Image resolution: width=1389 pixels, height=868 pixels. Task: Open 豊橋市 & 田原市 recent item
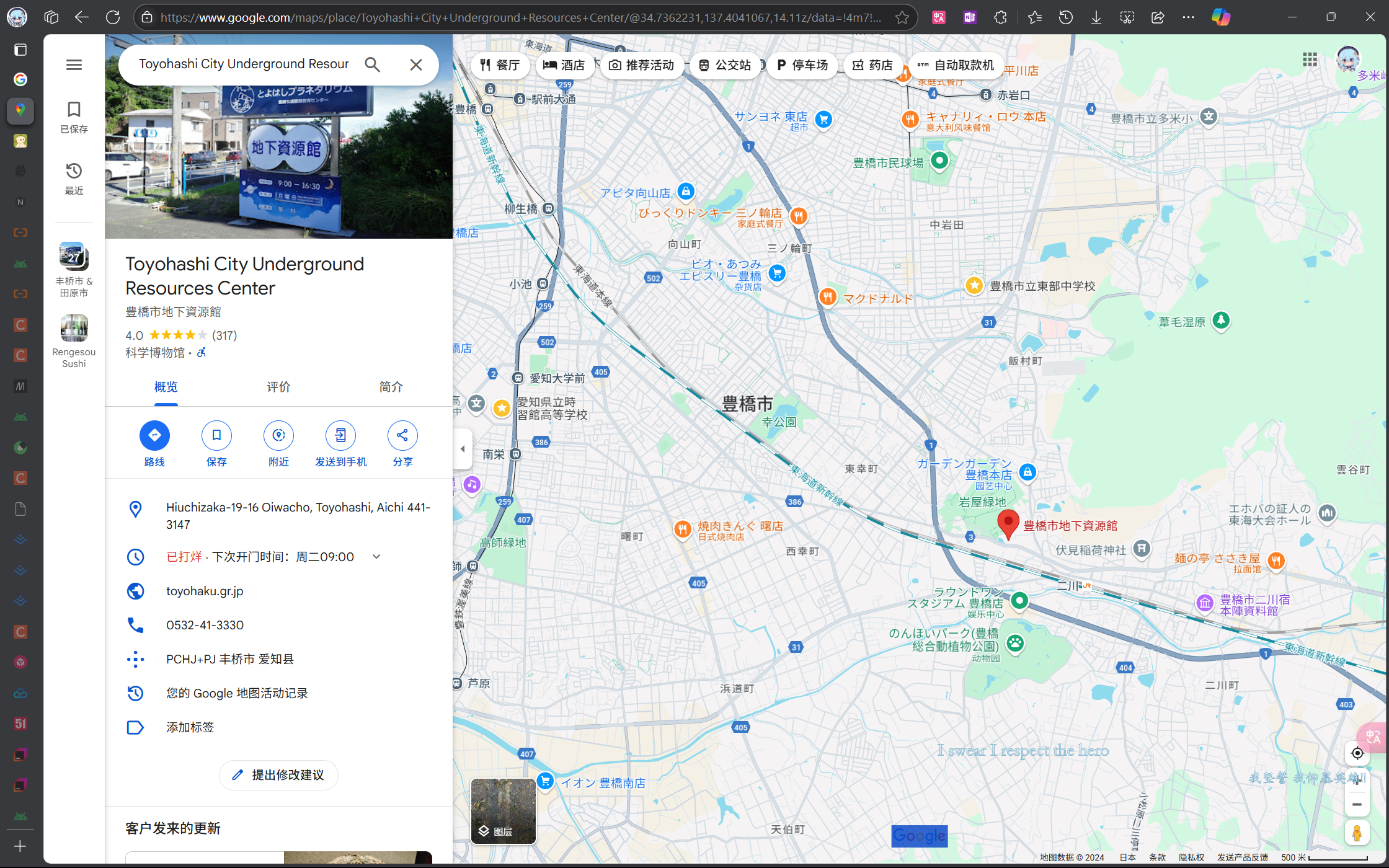click(74, 270)
